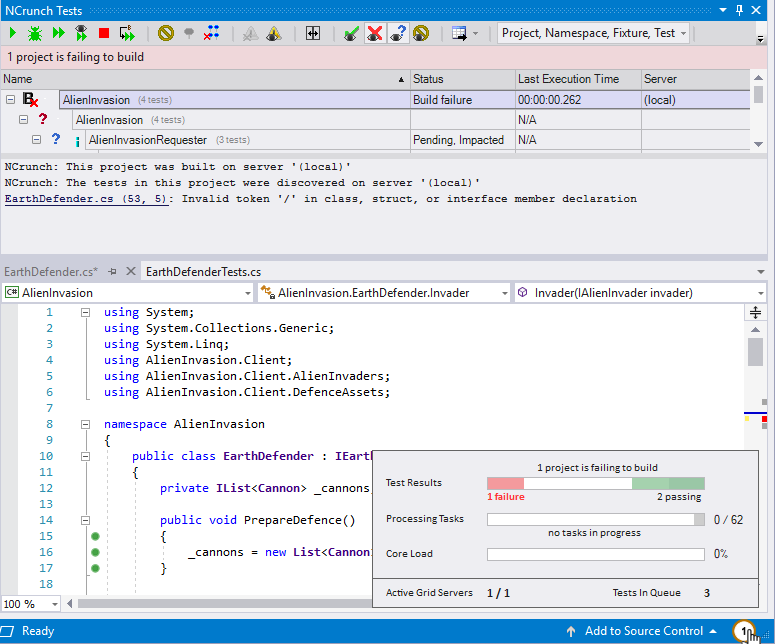Click green coverage marker on line 17
The image size is (775, 644).
click(x=95, y=568)
